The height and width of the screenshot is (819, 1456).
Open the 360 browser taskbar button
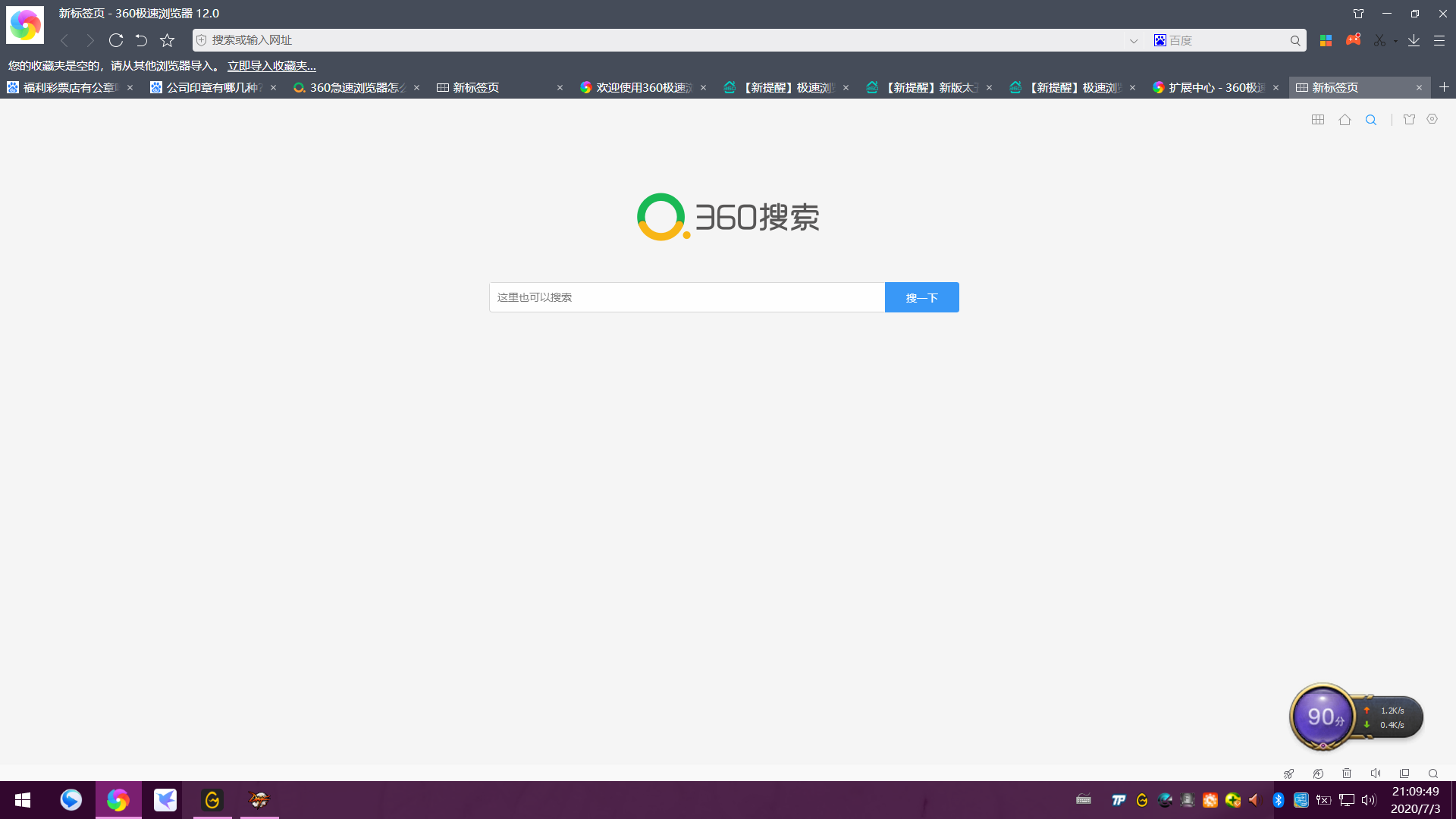[x=118, y=800]
